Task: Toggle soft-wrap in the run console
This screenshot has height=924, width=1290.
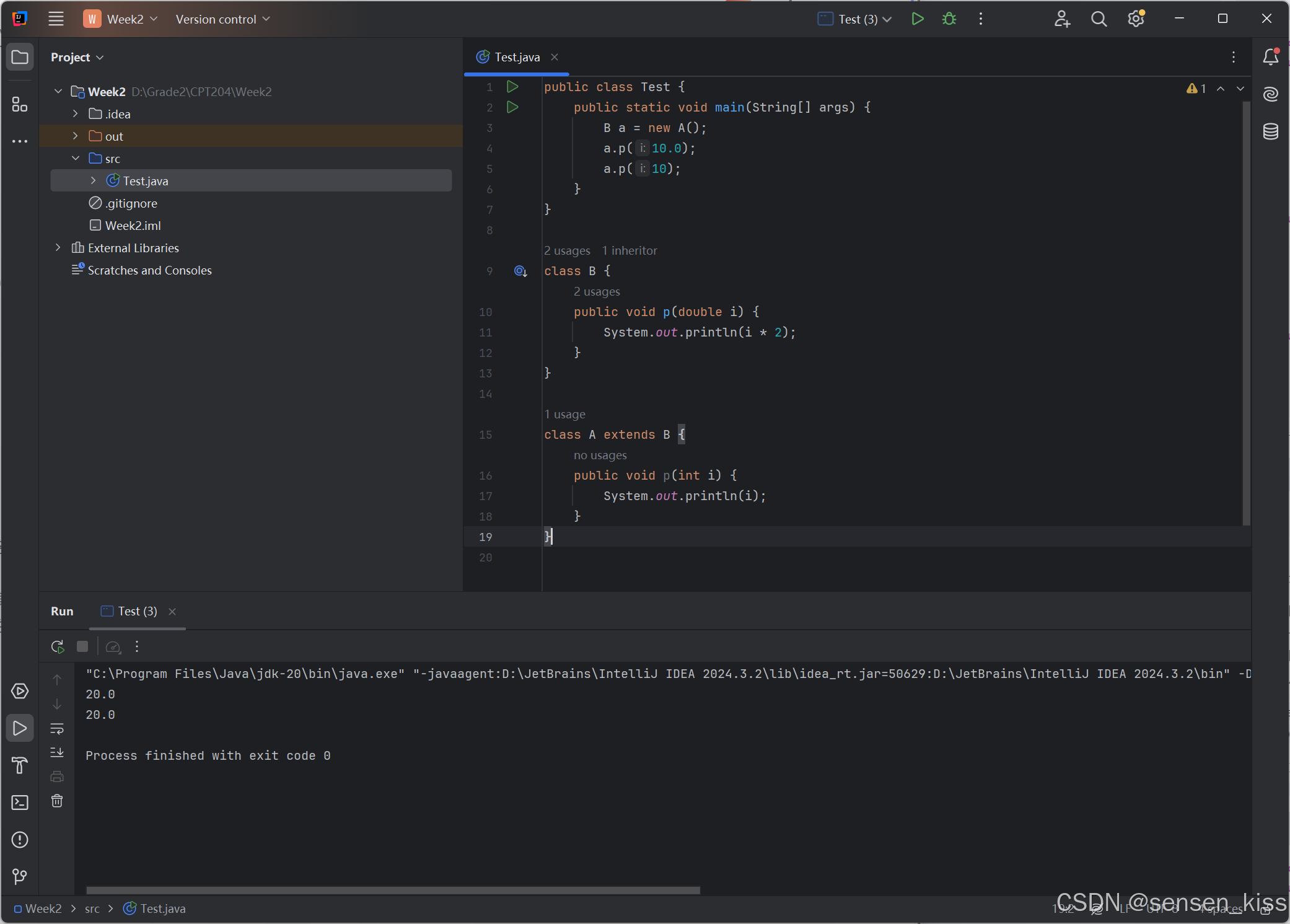Action: click(x=57, y=728)
